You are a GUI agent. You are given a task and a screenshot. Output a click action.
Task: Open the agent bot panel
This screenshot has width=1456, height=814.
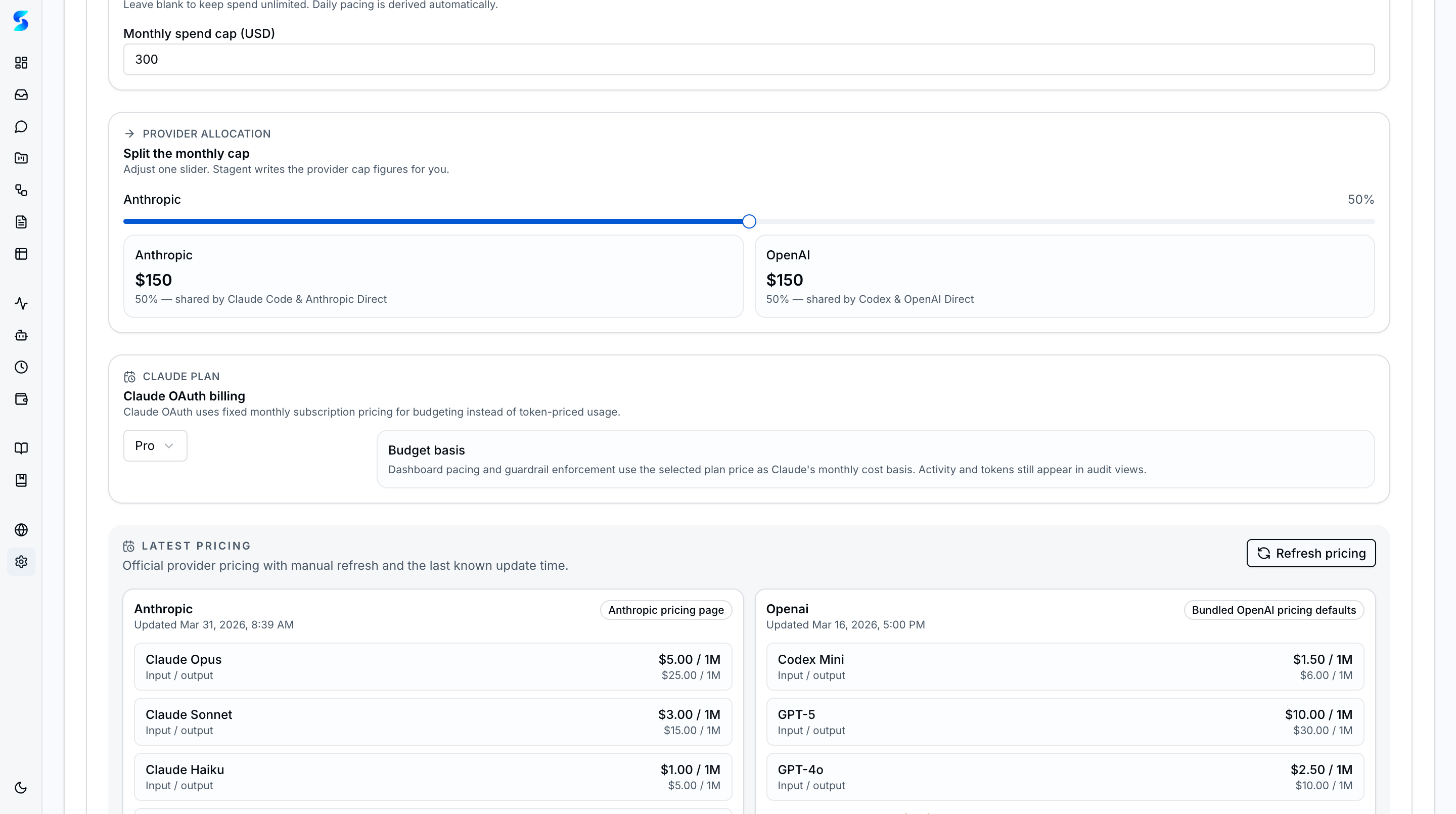tap(21, 335)
